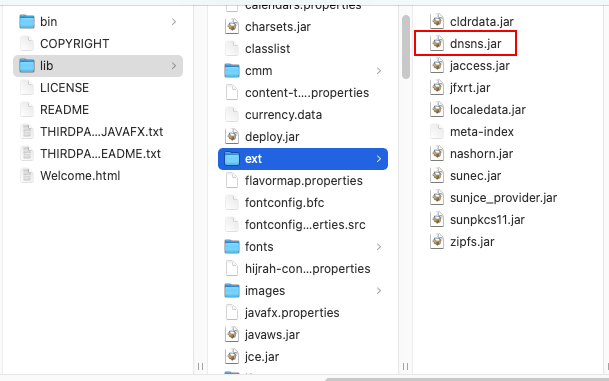Image resolution: width=609 pixels, height=381 pixels.
Task: Select the hijrah-con...properties file name
Action: pos(308,269)
